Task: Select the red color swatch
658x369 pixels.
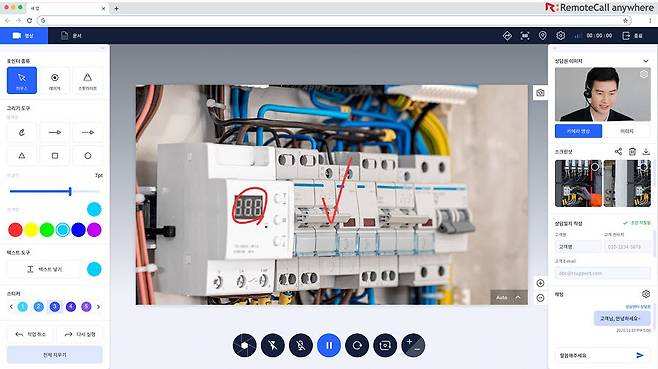Action: click(x=15, y=230)
